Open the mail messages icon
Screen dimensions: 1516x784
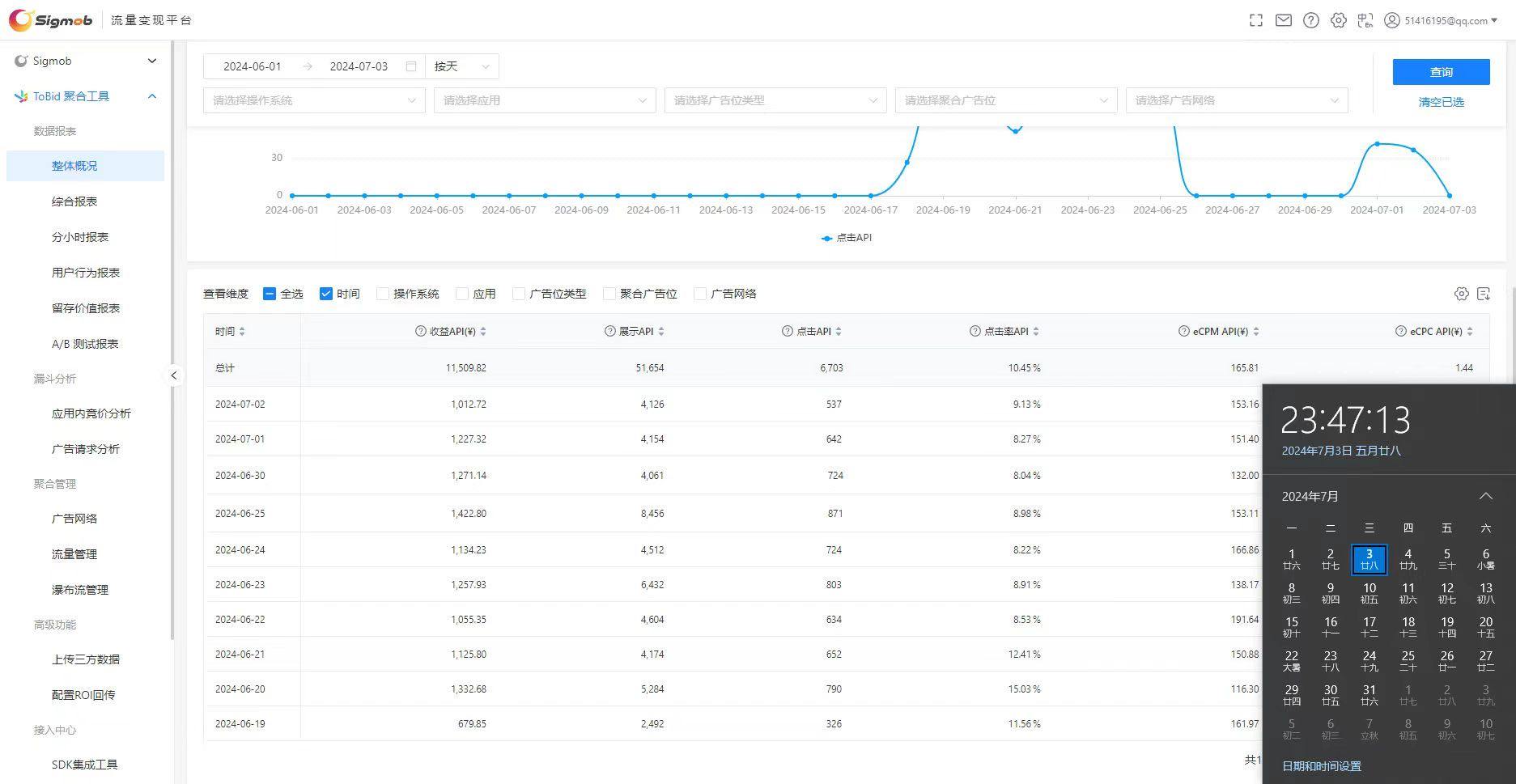[x=1283, y=20]
